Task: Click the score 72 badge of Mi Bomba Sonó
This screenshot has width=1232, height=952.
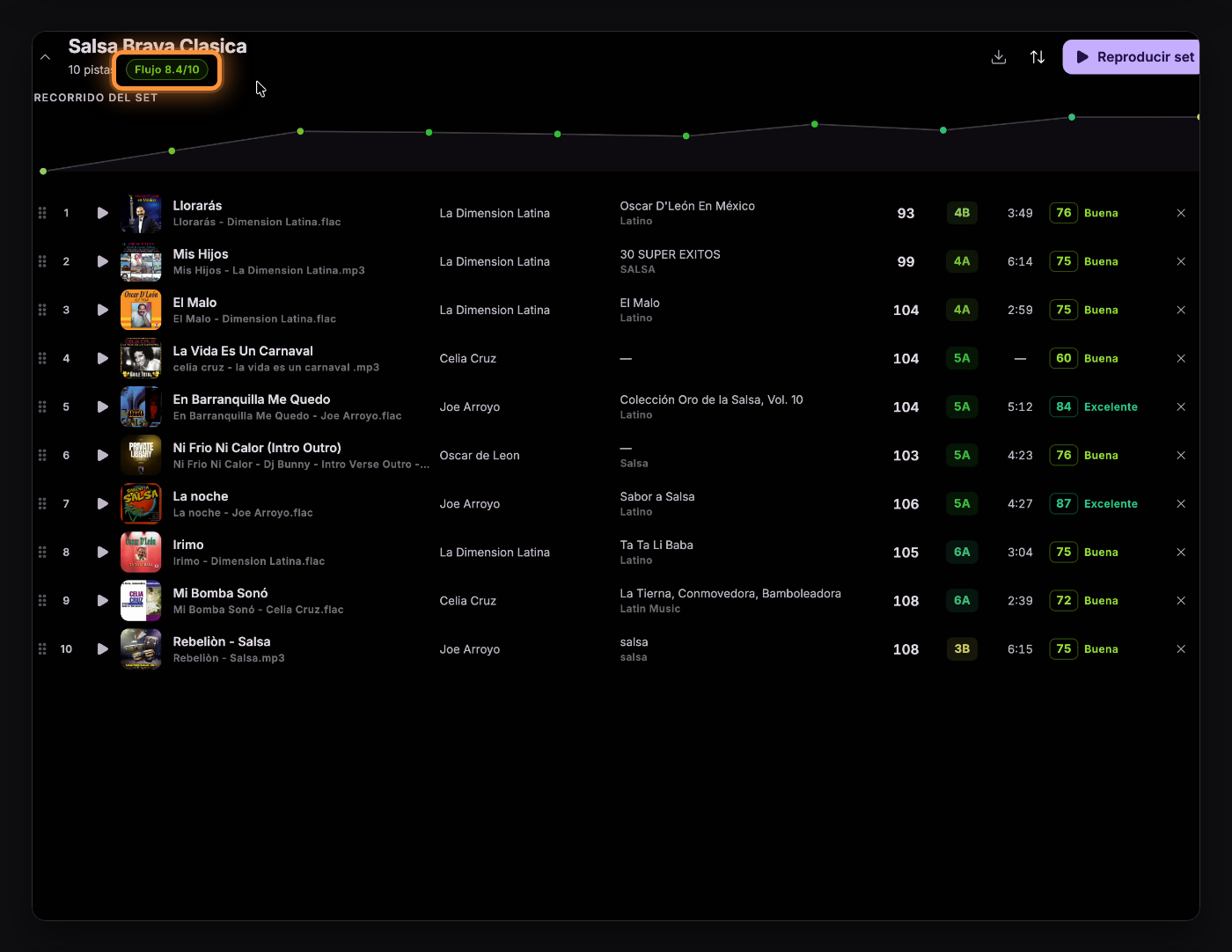Action: tap(1064, 600)
